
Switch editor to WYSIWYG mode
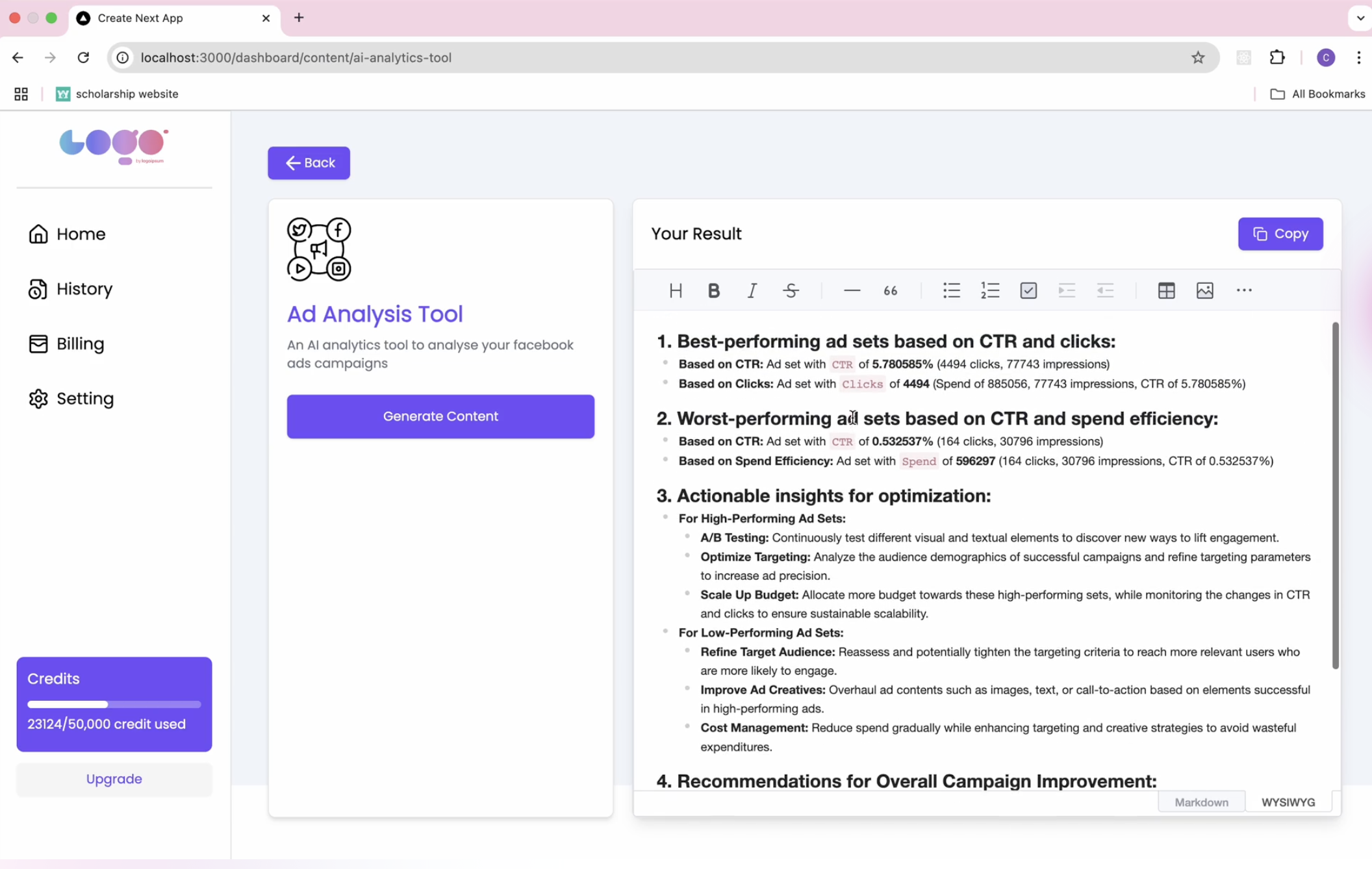click(x=1288, y=802)
